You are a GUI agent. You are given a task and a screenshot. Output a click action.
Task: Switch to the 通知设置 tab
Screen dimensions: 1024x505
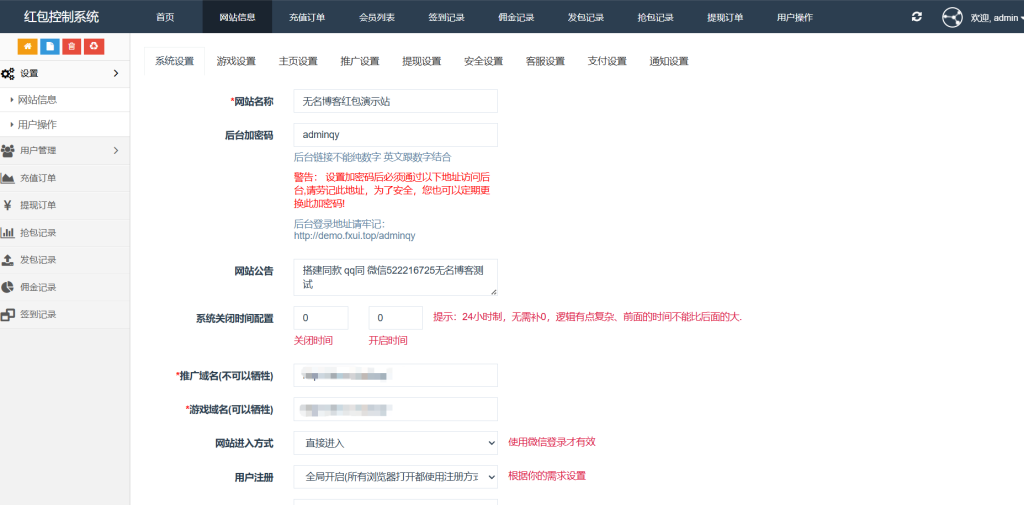[x=669, y=61]
